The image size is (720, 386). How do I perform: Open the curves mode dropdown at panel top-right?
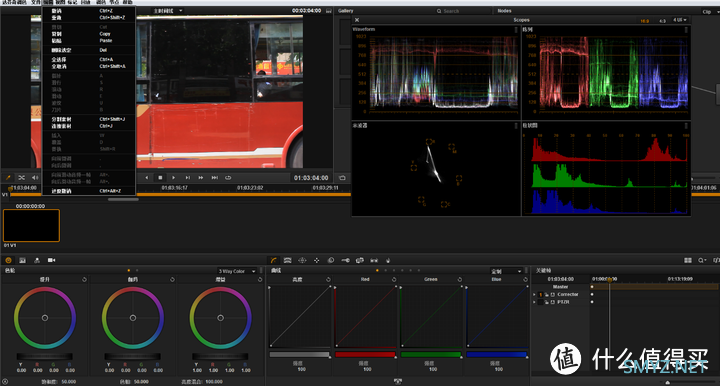tap(506, 271)
